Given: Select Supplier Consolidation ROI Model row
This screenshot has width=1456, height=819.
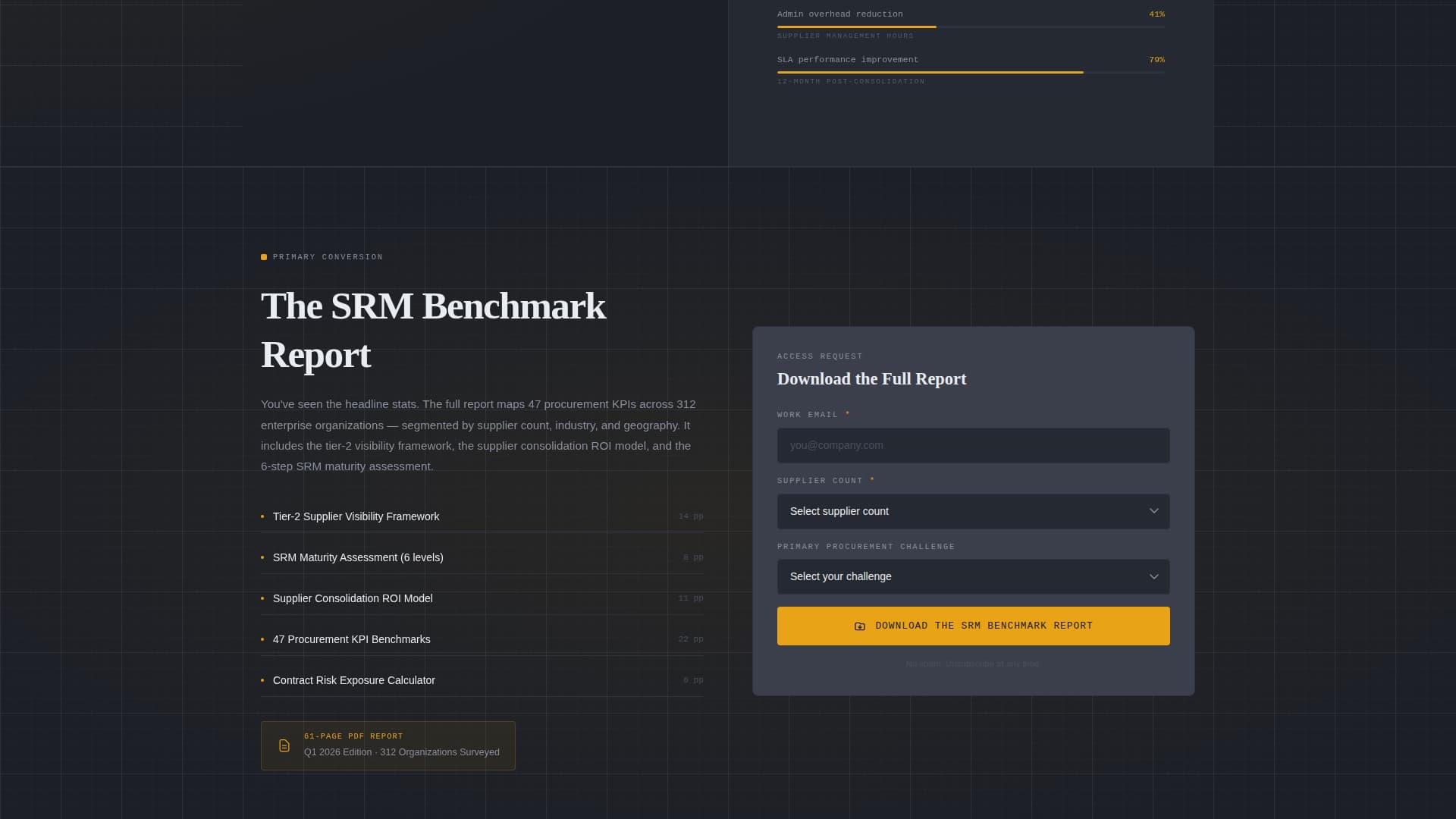Looking at the screenshot, I should [x=482, y=598].
